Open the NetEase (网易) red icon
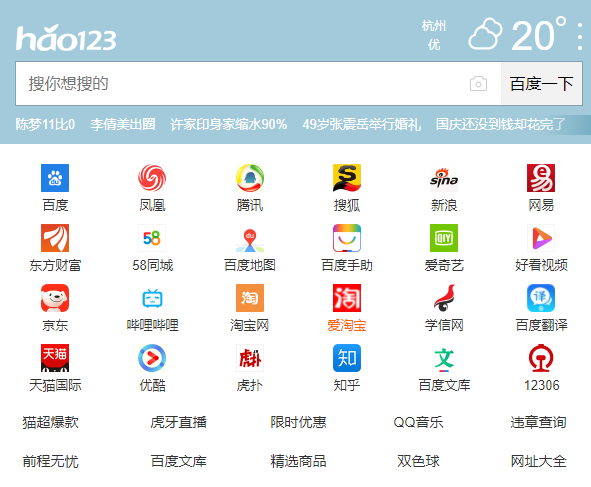The image size is (591, 487). point(541,178)
